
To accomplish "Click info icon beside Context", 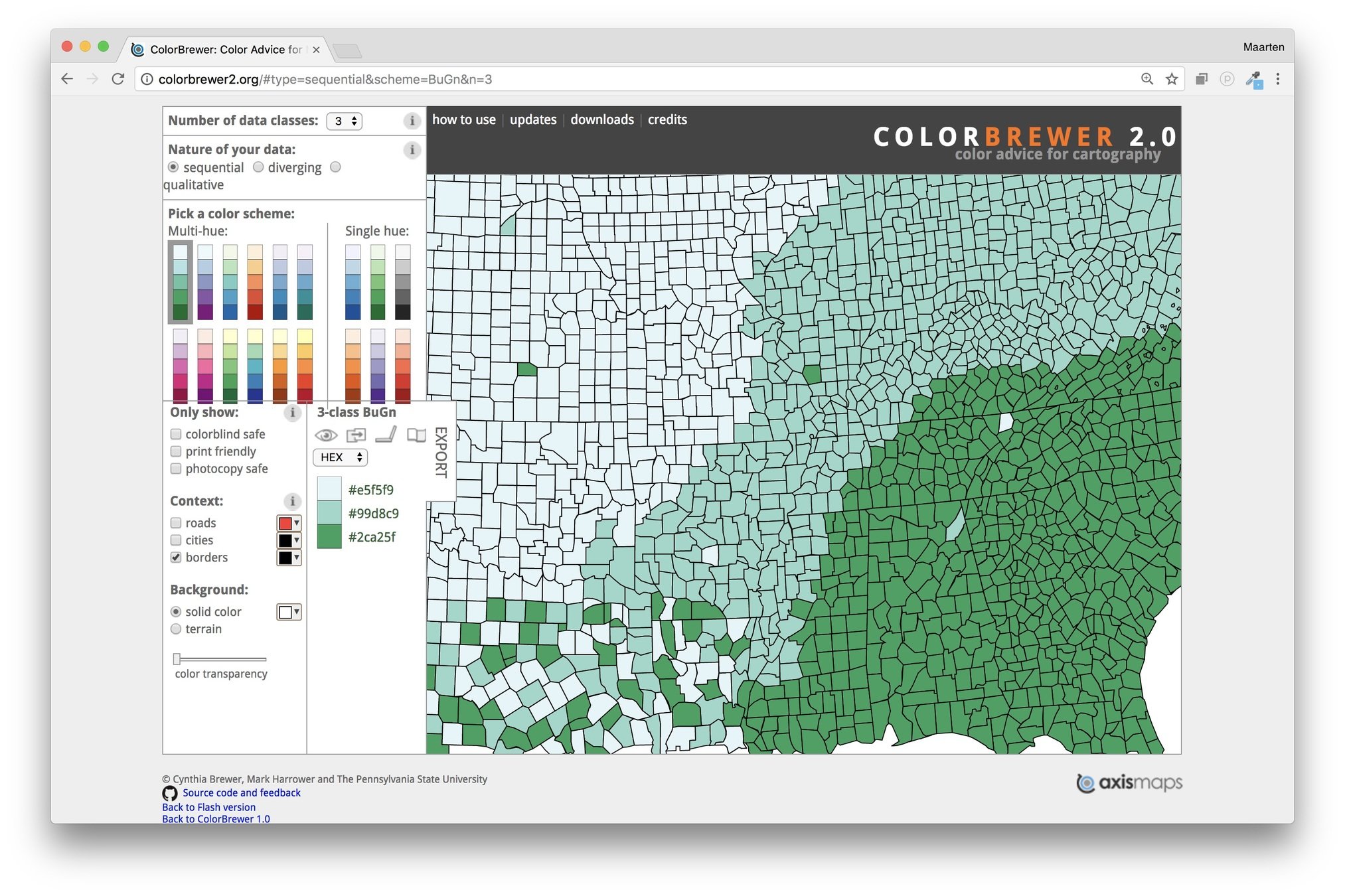I will coord(292,502).
